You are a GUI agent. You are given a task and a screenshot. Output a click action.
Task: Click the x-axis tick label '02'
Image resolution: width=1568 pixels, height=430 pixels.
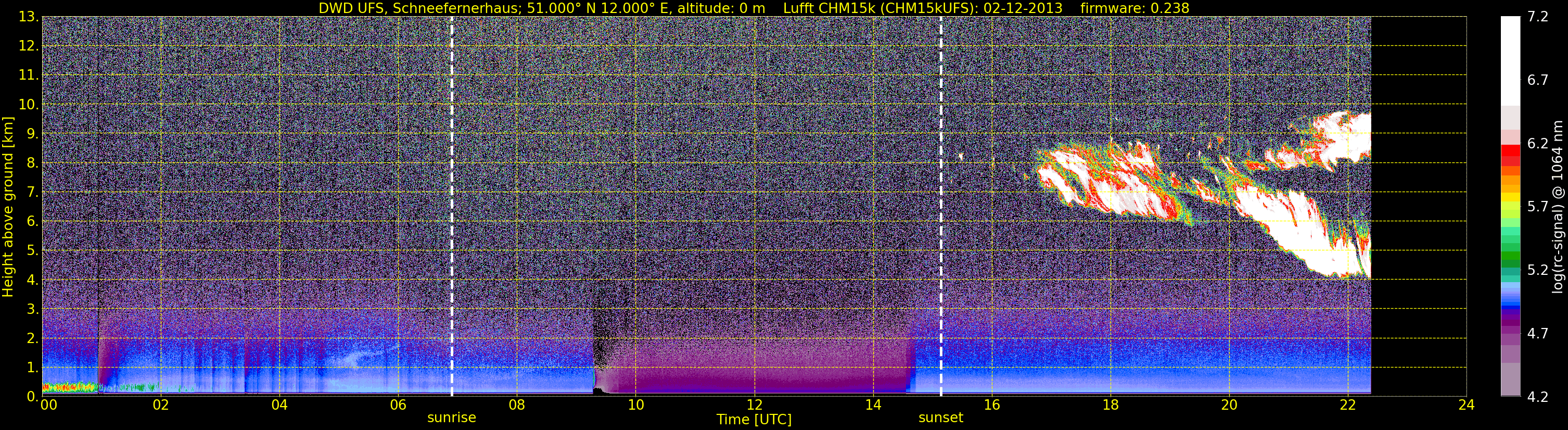click(161, 405)
